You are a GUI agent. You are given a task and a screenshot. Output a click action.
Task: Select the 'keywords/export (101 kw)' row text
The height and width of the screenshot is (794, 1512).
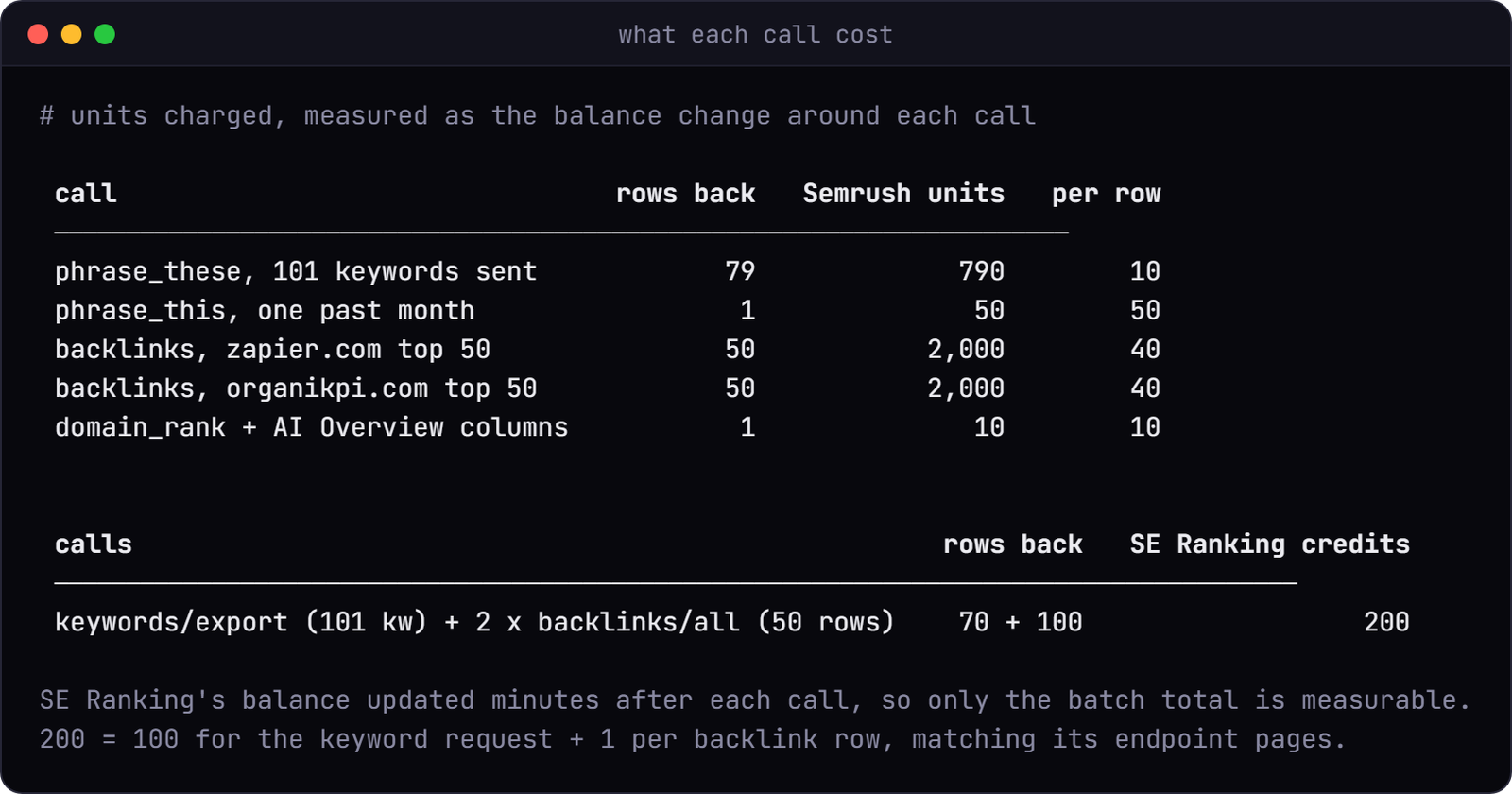point(474,622)
